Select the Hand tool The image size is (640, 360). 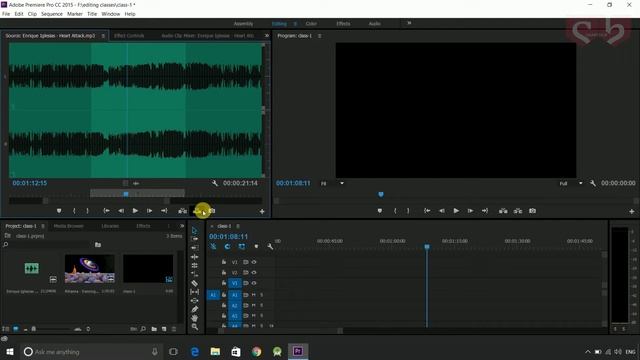(194, 318)
